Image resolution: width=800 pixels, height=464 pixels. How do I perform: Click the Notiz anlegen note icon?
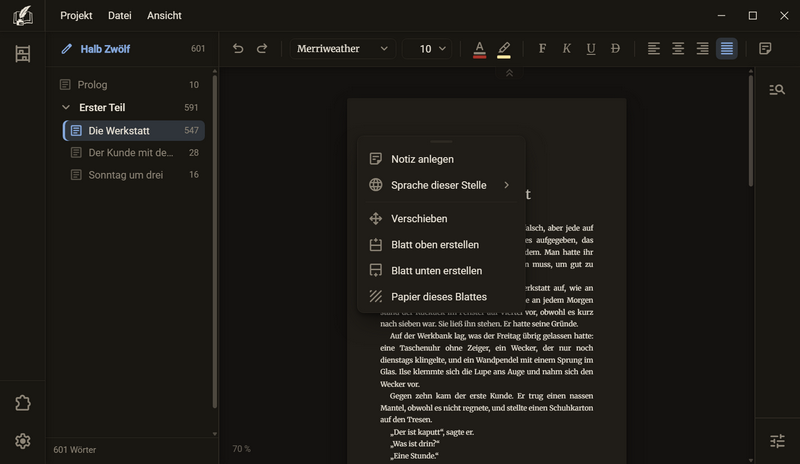click(376, 159)
